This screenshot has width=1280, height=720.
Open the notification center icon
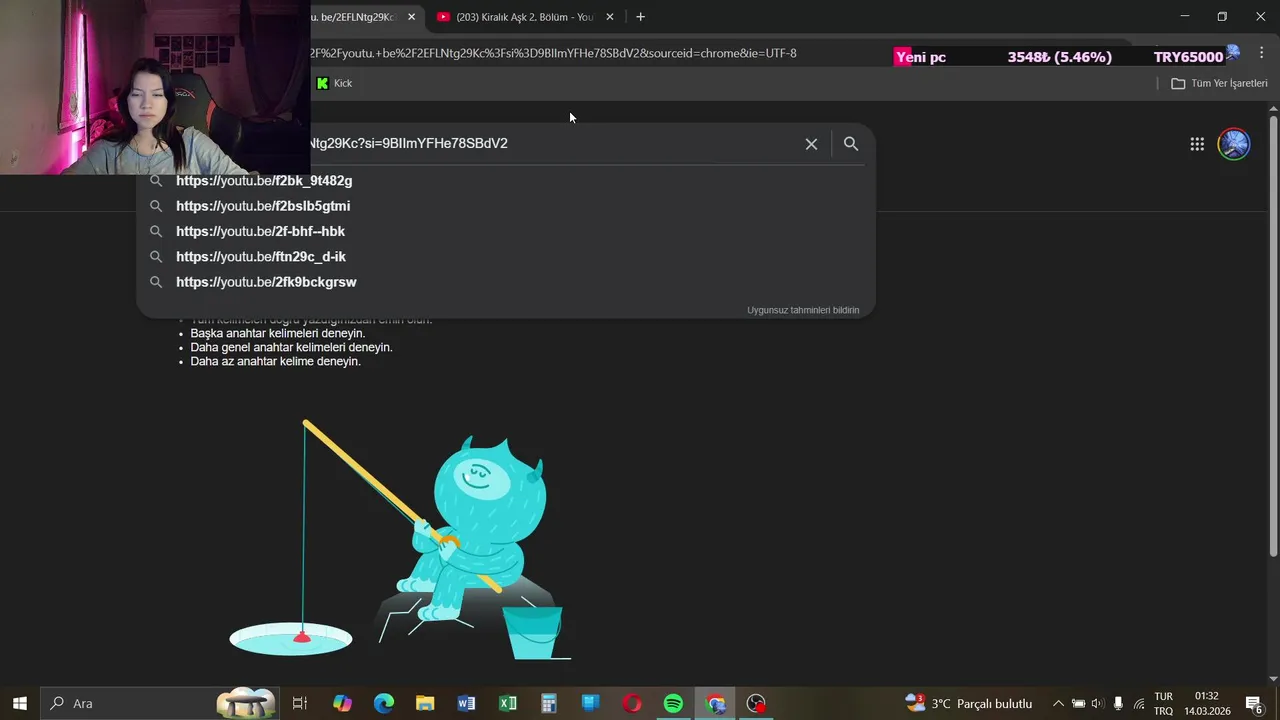pyautogui.click(x=1254, y=703)
